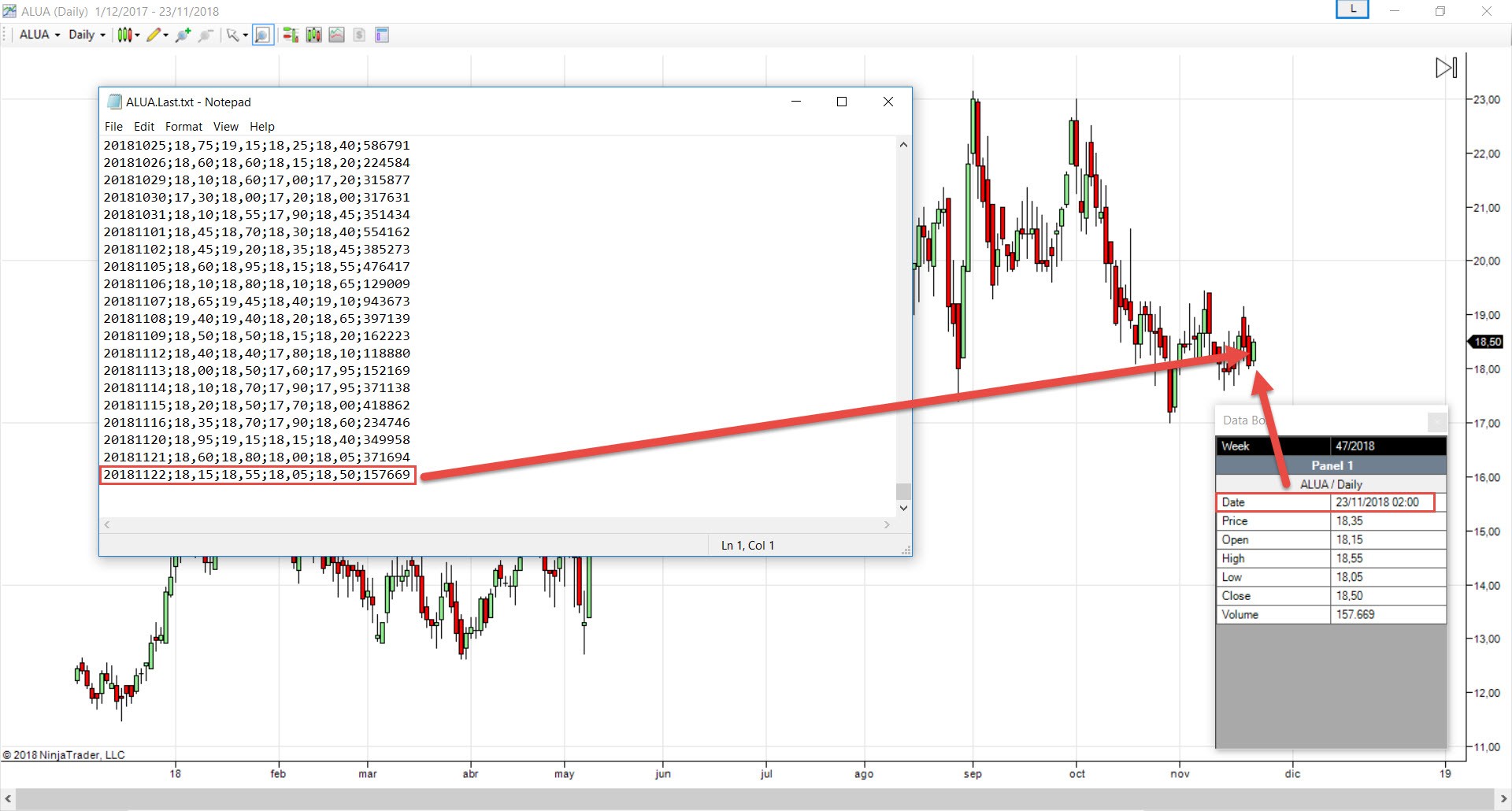This screenshot has height=811, width=1512.
Task: Close the Data Box panel
Action: point(1437,421)
